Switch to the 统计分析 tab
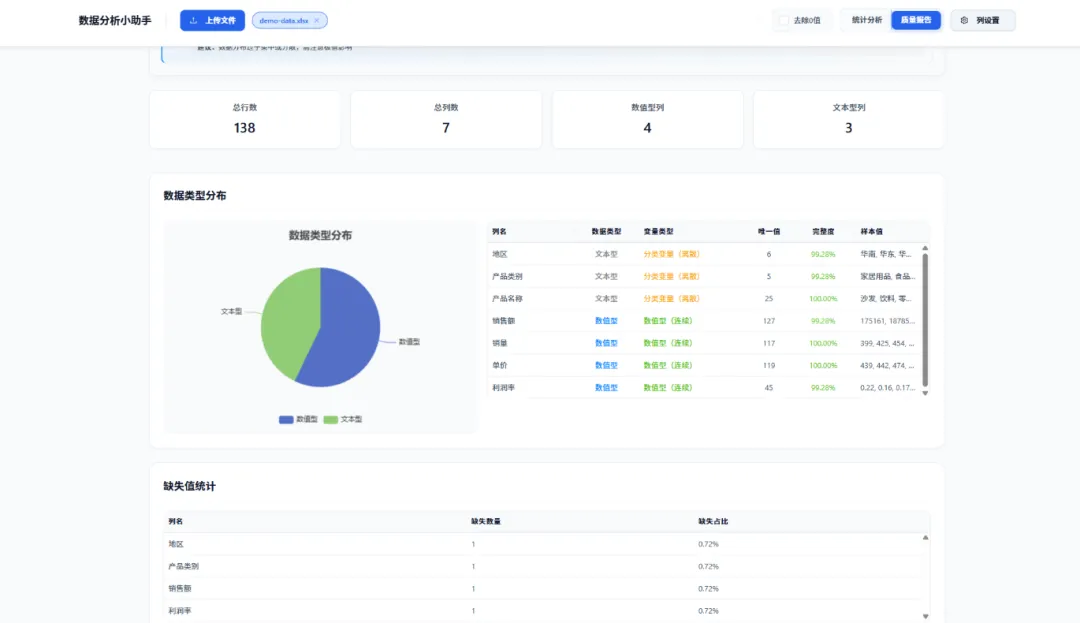 tap(866, 20)
